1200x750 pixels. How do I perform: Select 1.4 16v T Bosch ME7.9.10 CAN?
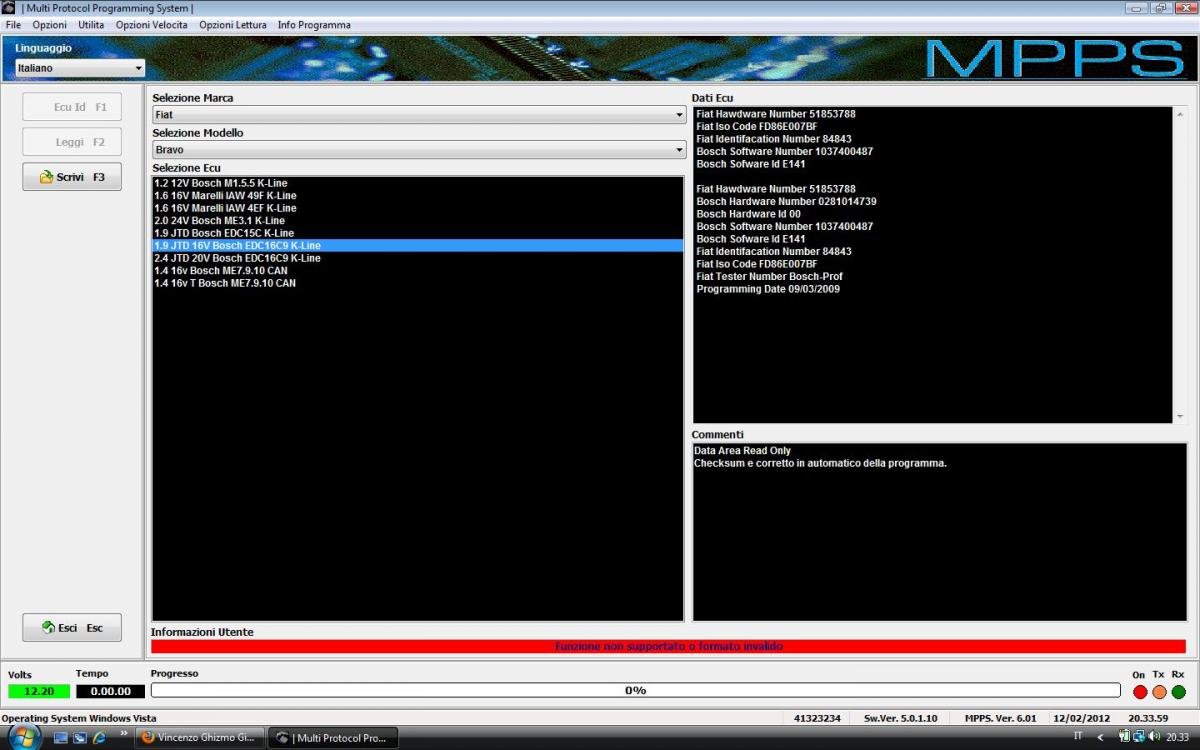tap(418, 283)
